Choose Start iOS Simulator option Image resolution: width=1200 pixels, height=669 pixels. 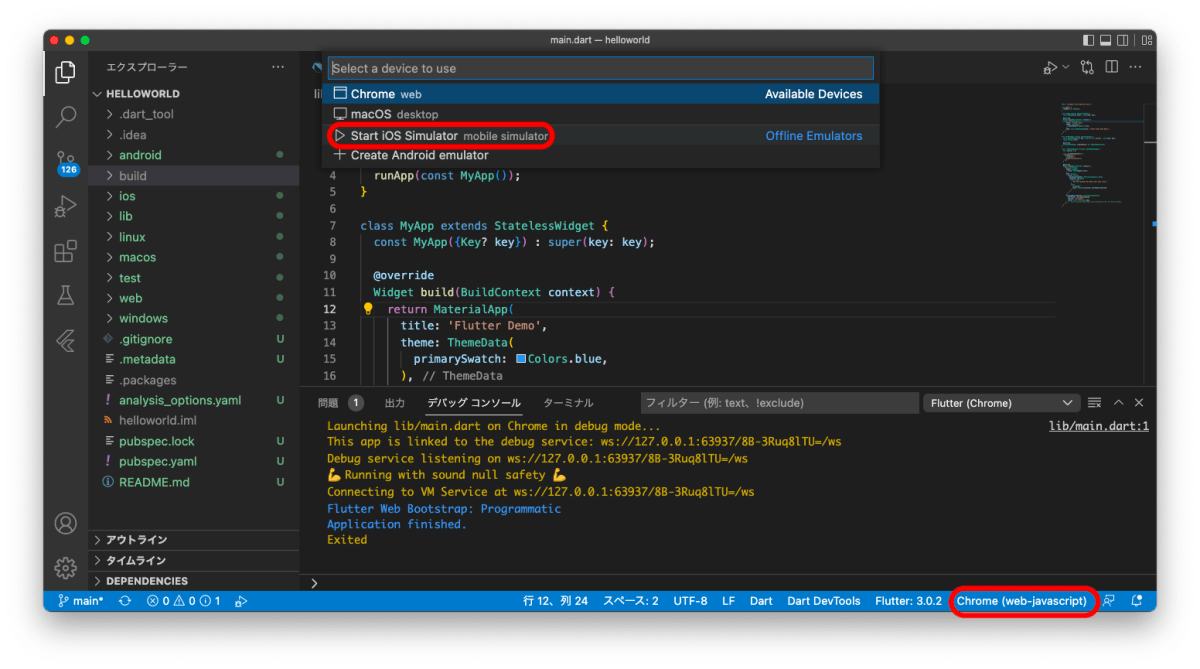click(601, 136)
